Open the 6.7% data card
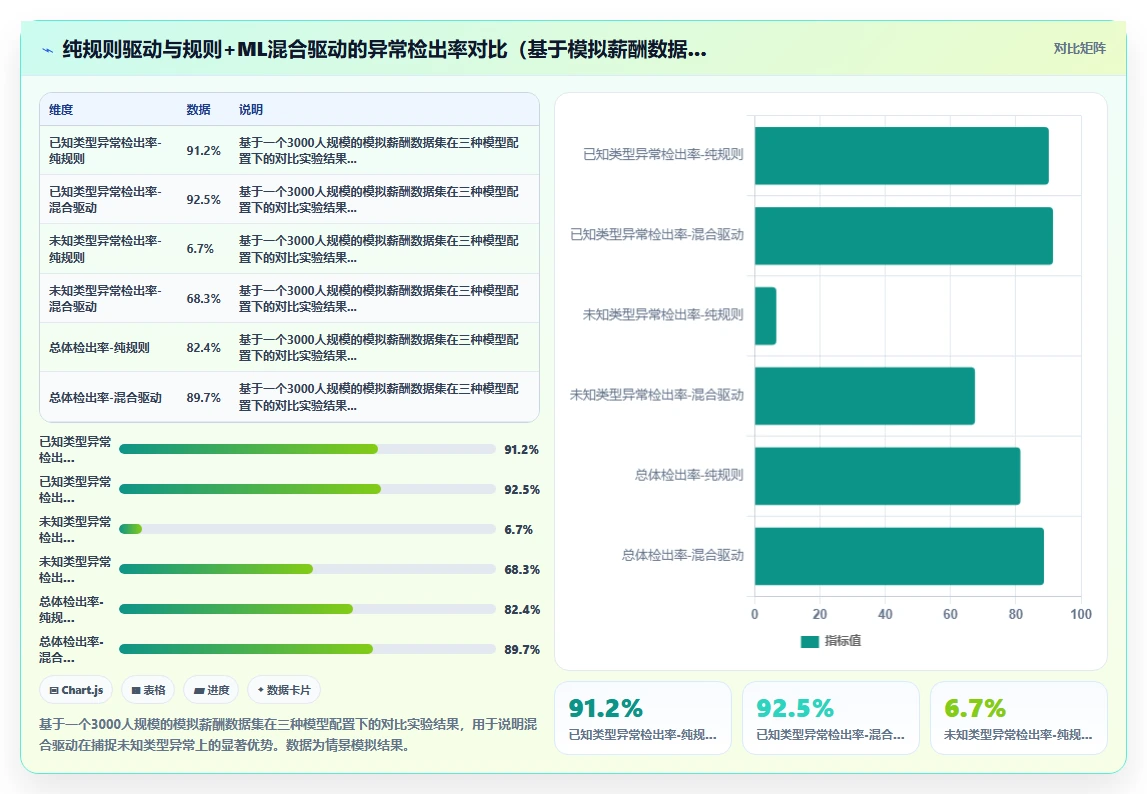This screenshot has height=794, width=1147. (x=1018, y=718)
